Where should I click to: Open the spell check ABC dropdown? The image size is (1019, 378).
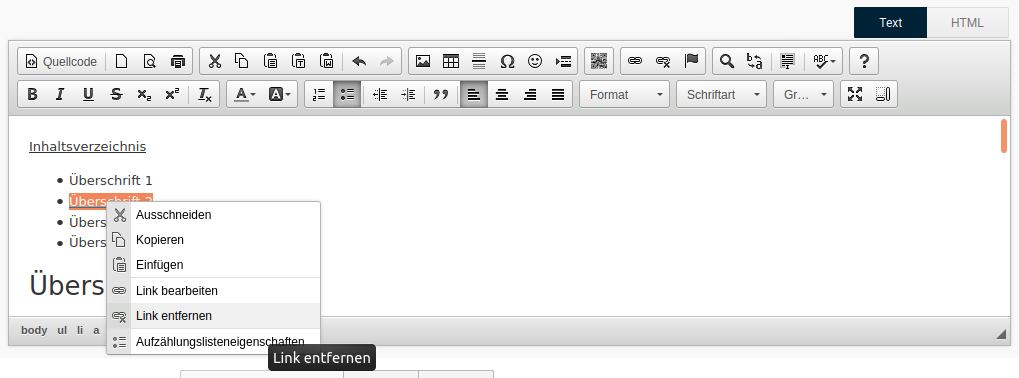point(824,62)
